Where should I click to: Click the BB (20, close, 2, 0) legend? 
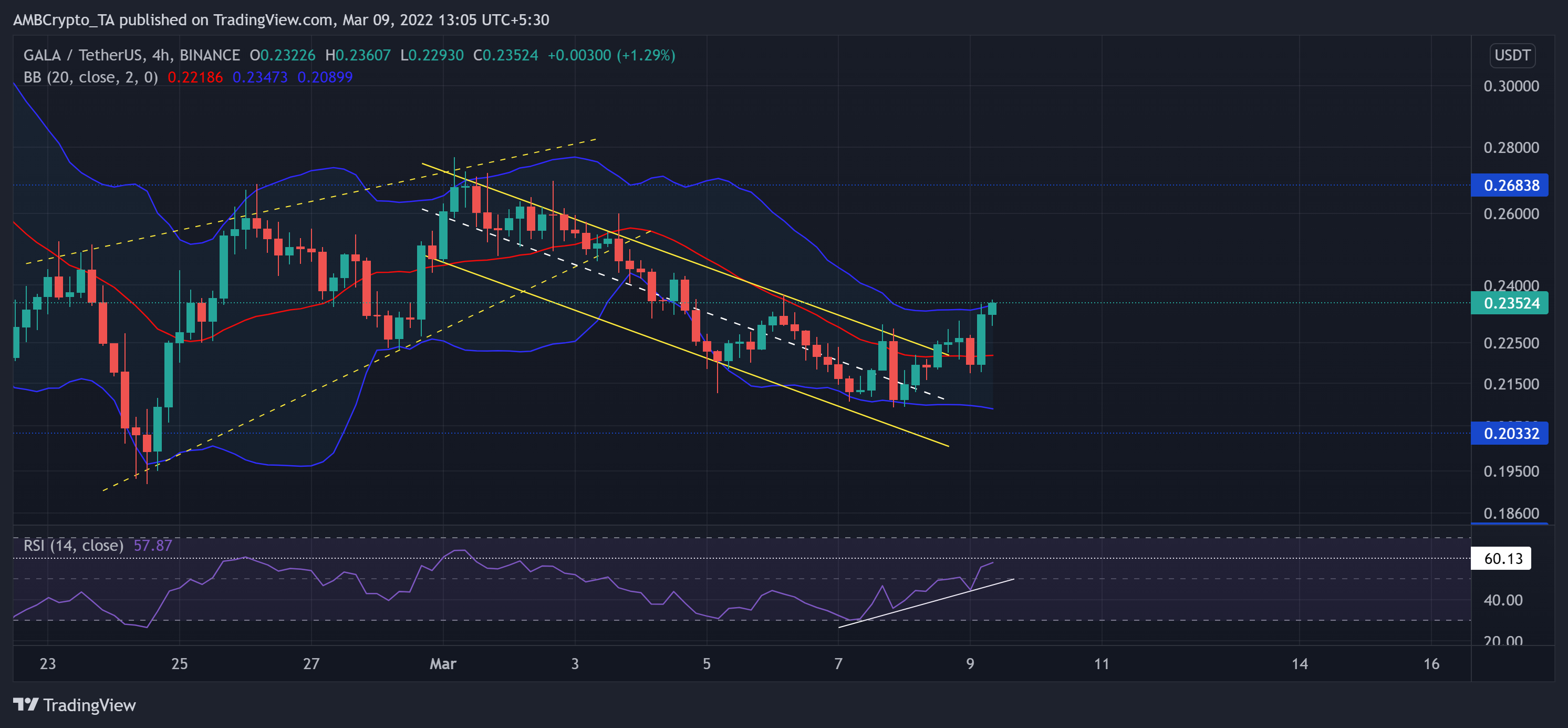[91, 77]
